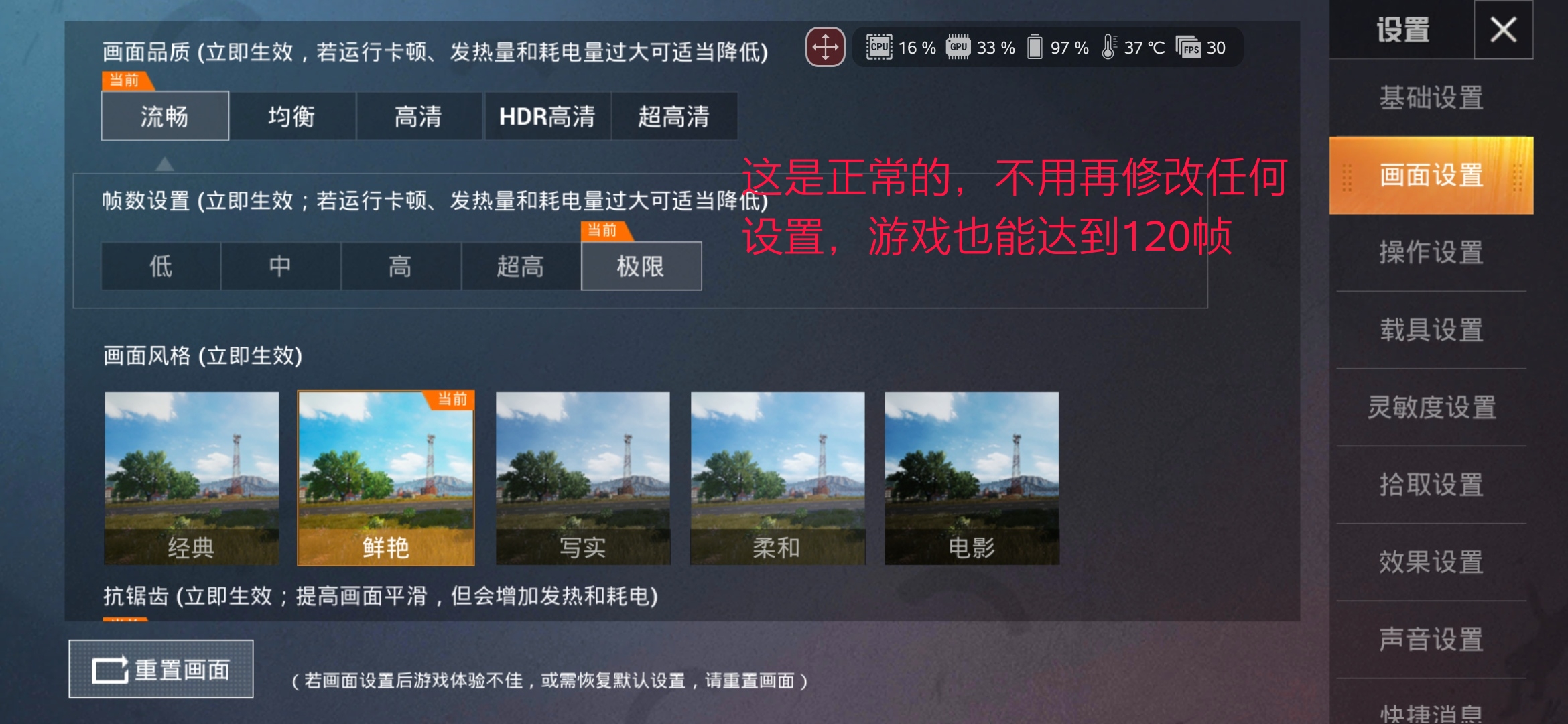Click the 重置画面 button
Screen dimensions: 1568x724
161,668
